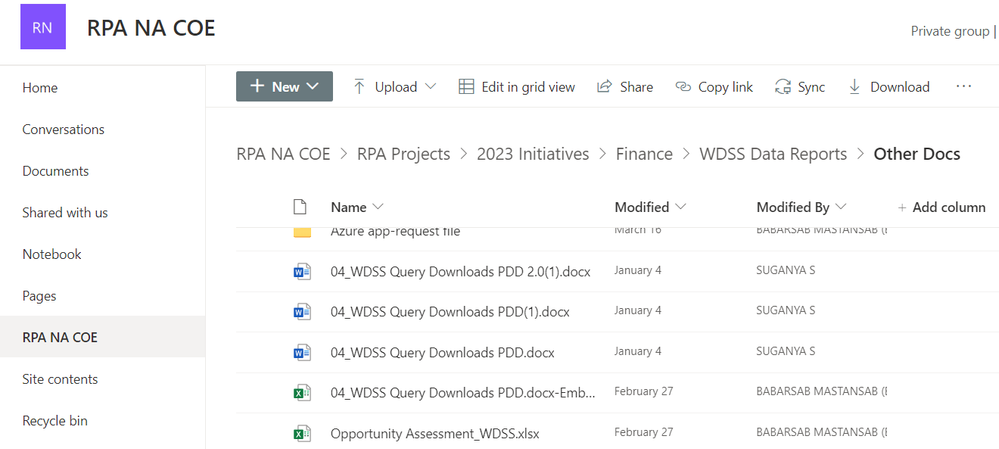Open 04_WDSS Query Downloads PDD.docx file
This screenshot has height=449, width=999.
click(442, 352)
